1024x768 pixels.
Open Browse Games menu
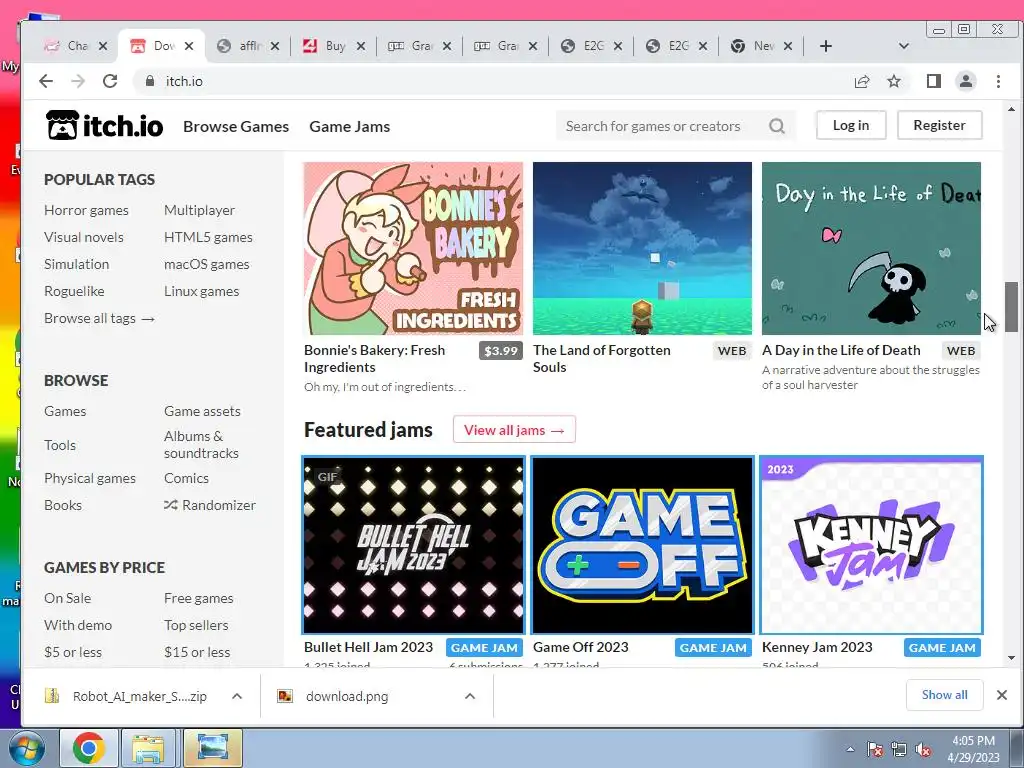[236, 126]
